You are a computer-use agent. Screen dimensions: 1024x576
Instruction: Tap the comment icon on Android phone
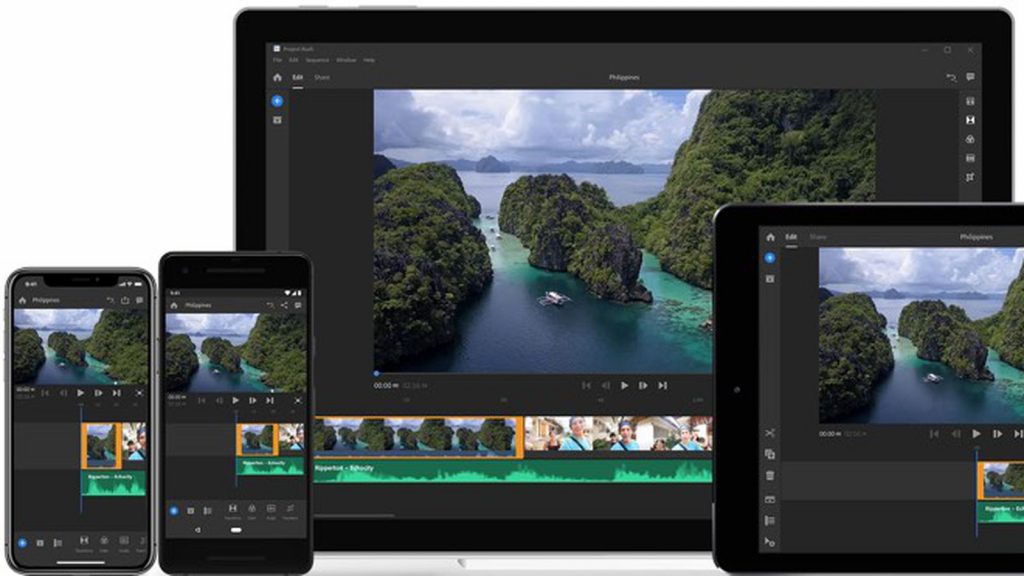tap(298, 306)
